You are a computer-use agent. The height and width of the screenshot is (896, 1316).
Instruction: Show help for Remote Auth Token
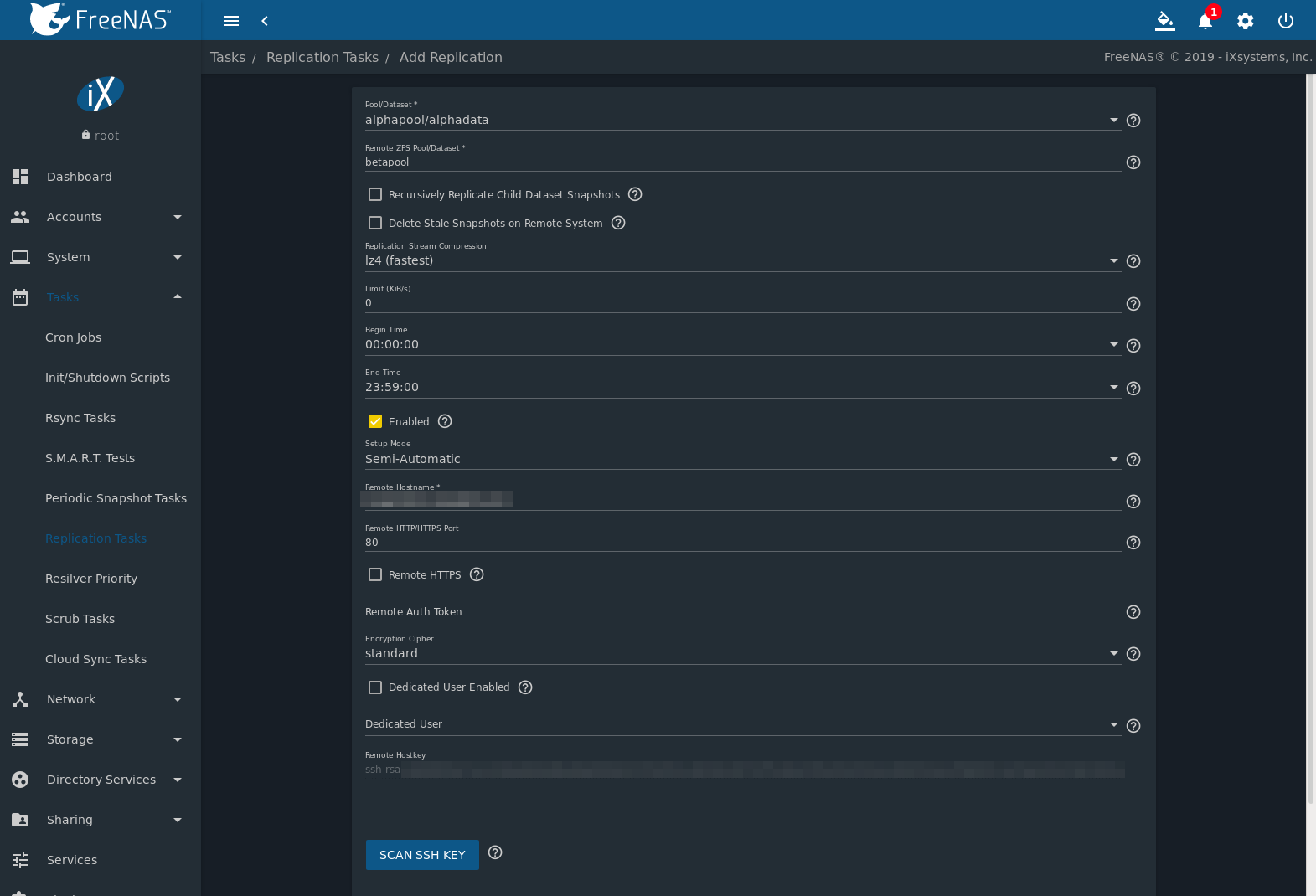tap(1133, 612)
